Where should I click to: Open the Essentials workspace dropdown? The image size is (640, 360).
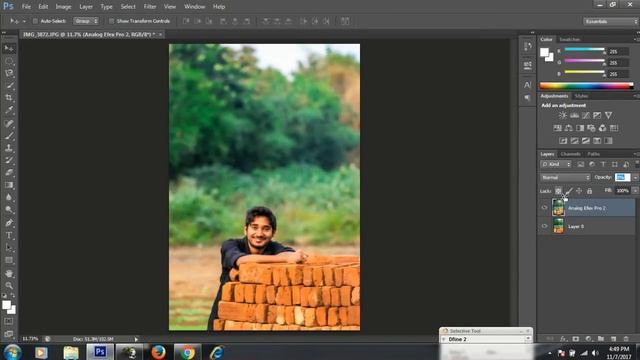tap(610, 21)
